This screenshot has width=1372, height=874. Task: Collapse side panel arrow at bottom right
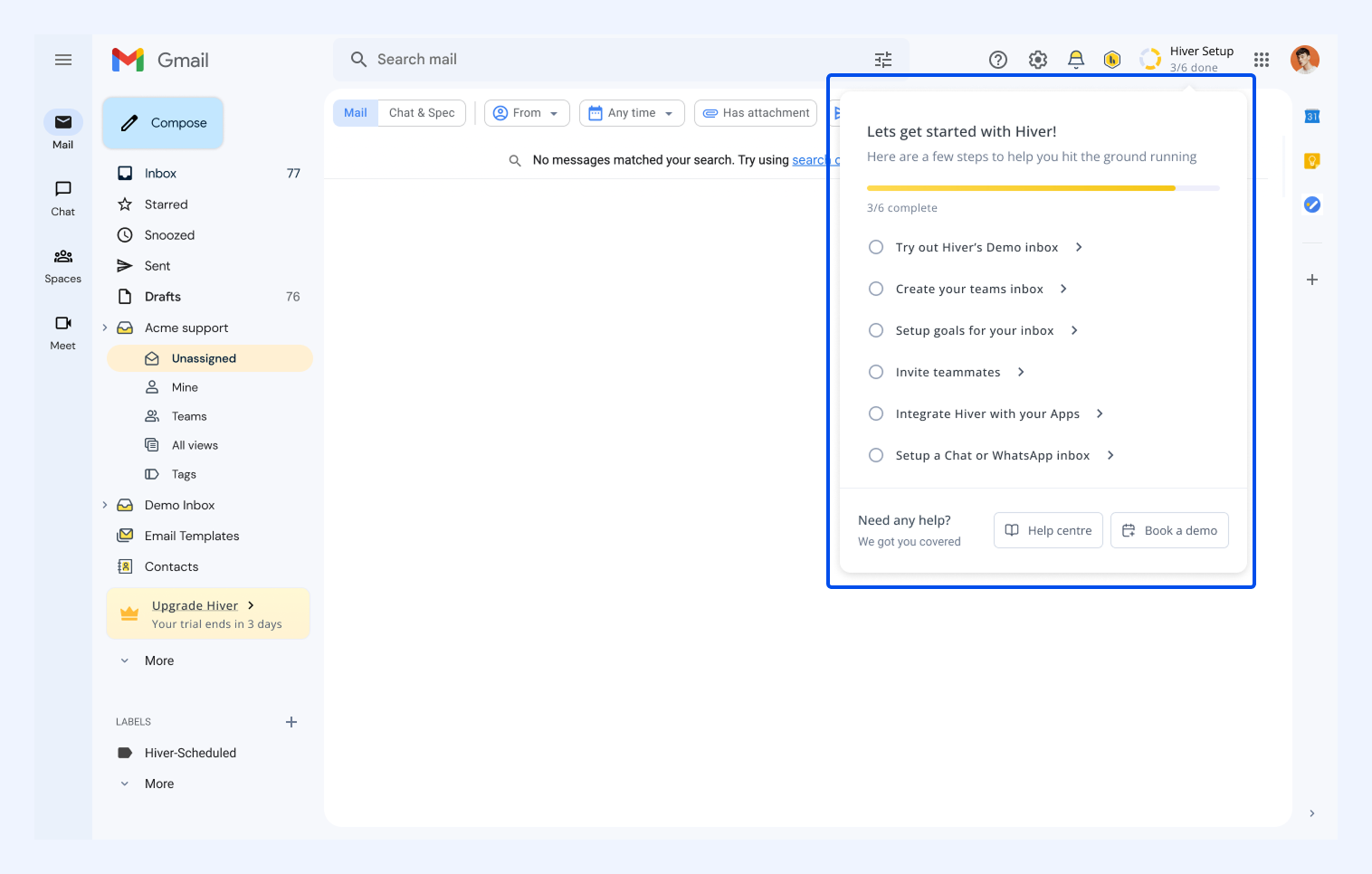[1312, 813]
